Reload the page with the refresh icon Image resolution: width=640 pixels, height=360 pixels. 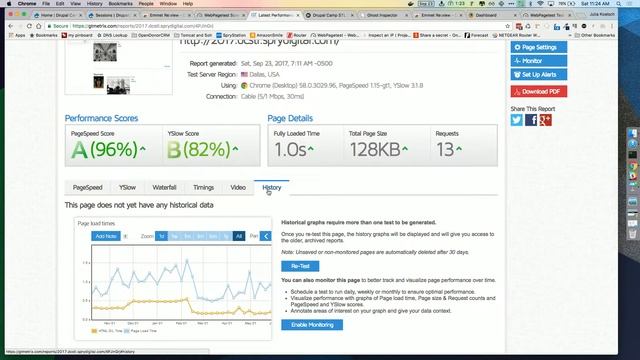pos(29,26)
